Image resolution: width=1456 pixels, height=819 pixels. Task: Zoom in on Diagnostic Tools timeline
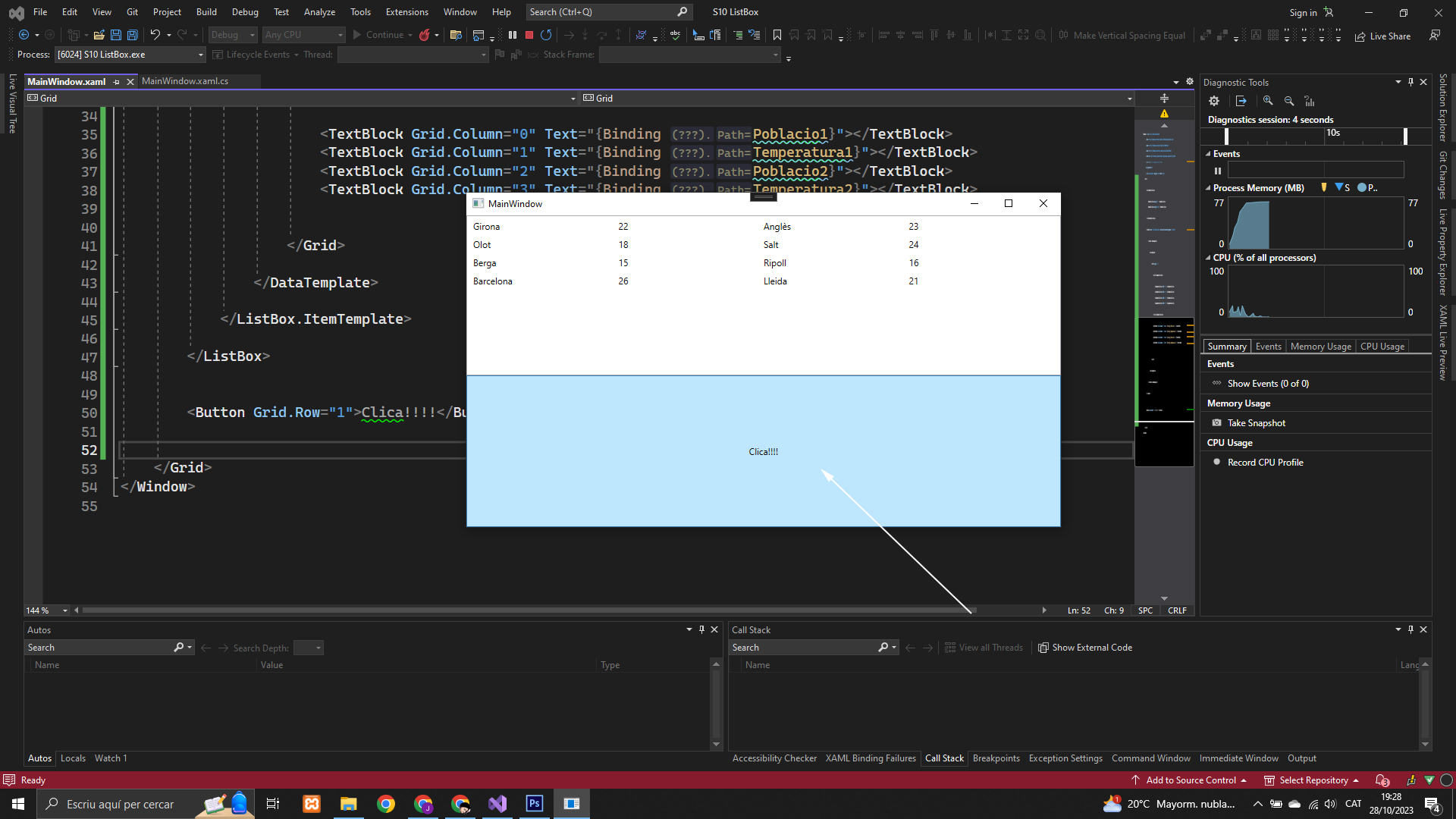click(x=1268, y=101)
